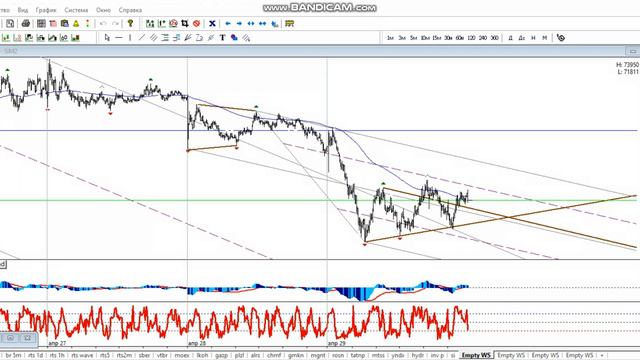Screen dimensions: 640x360
Task: Switch to the gazp workspace tab
Action: click(x=221, y=355)
